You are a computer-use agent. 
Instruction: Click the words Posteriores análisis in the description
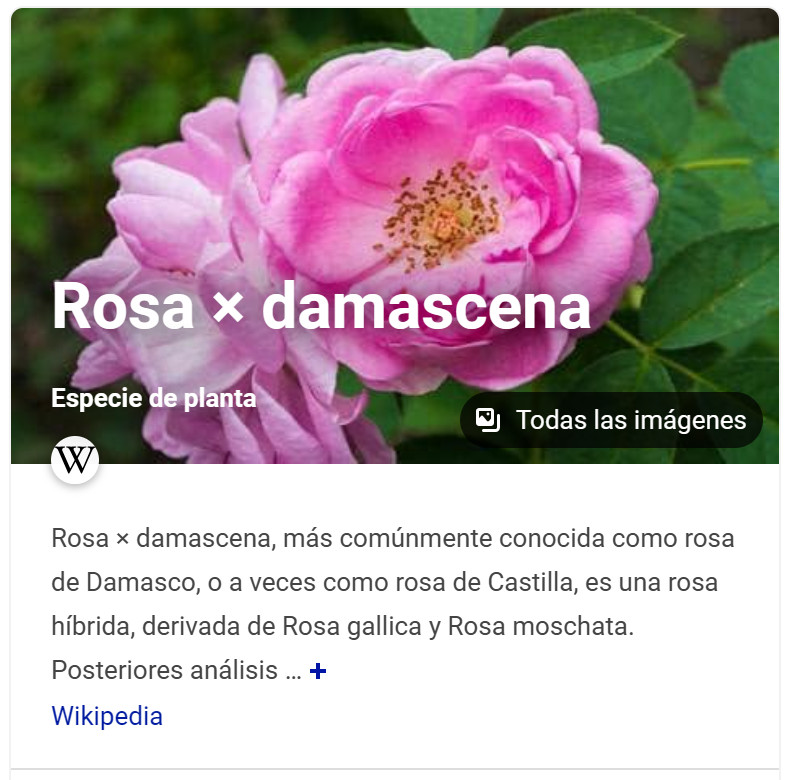pos(165,670)
